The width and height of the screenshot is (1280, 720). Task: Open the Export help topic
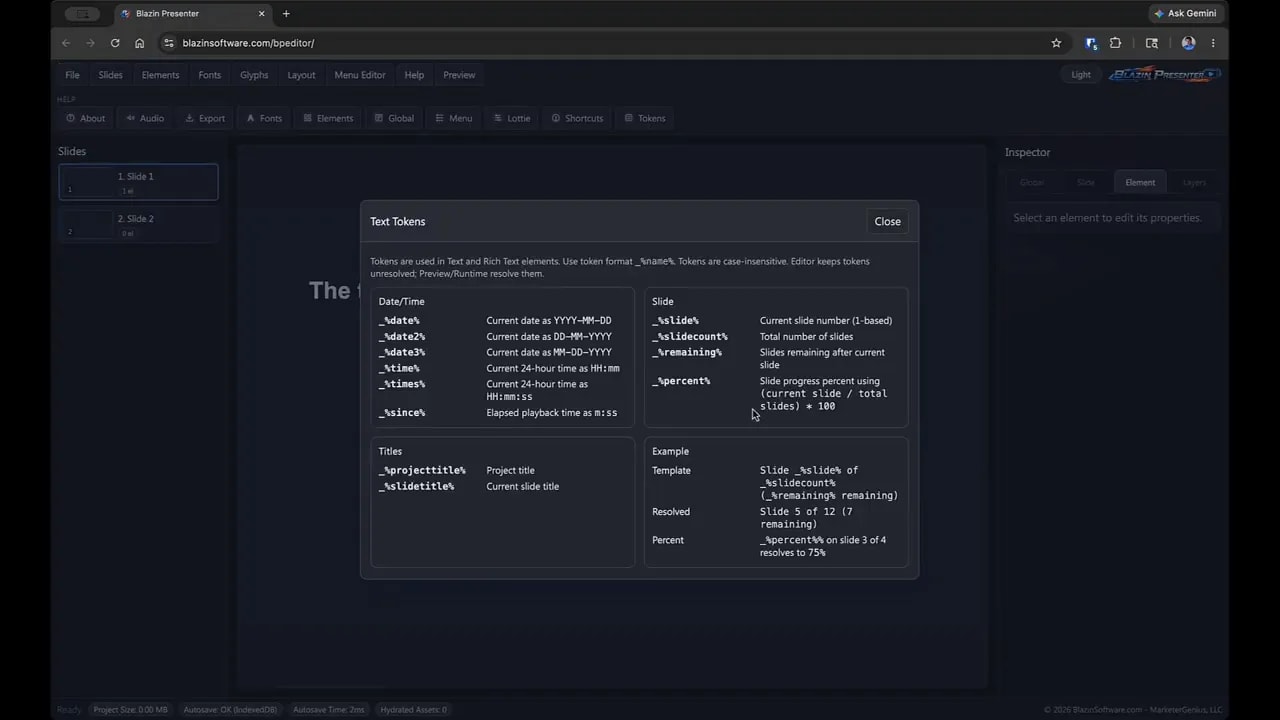click(205, 118)
